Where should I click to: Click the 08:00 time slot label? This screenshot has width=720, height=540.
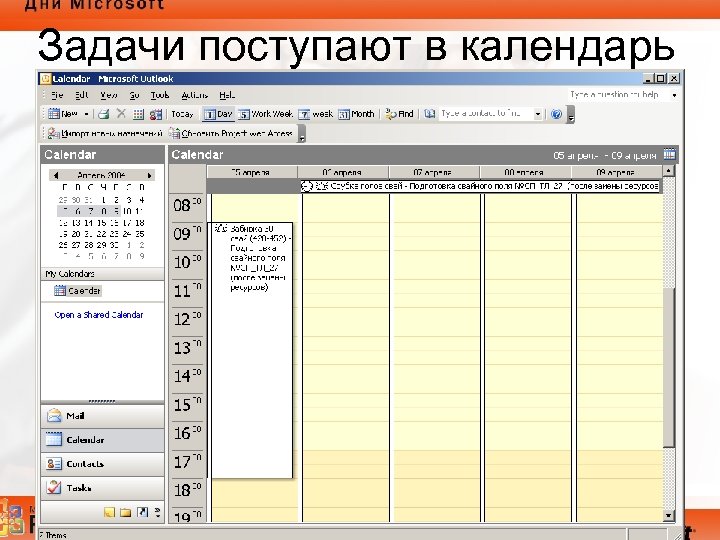point(187,206)
